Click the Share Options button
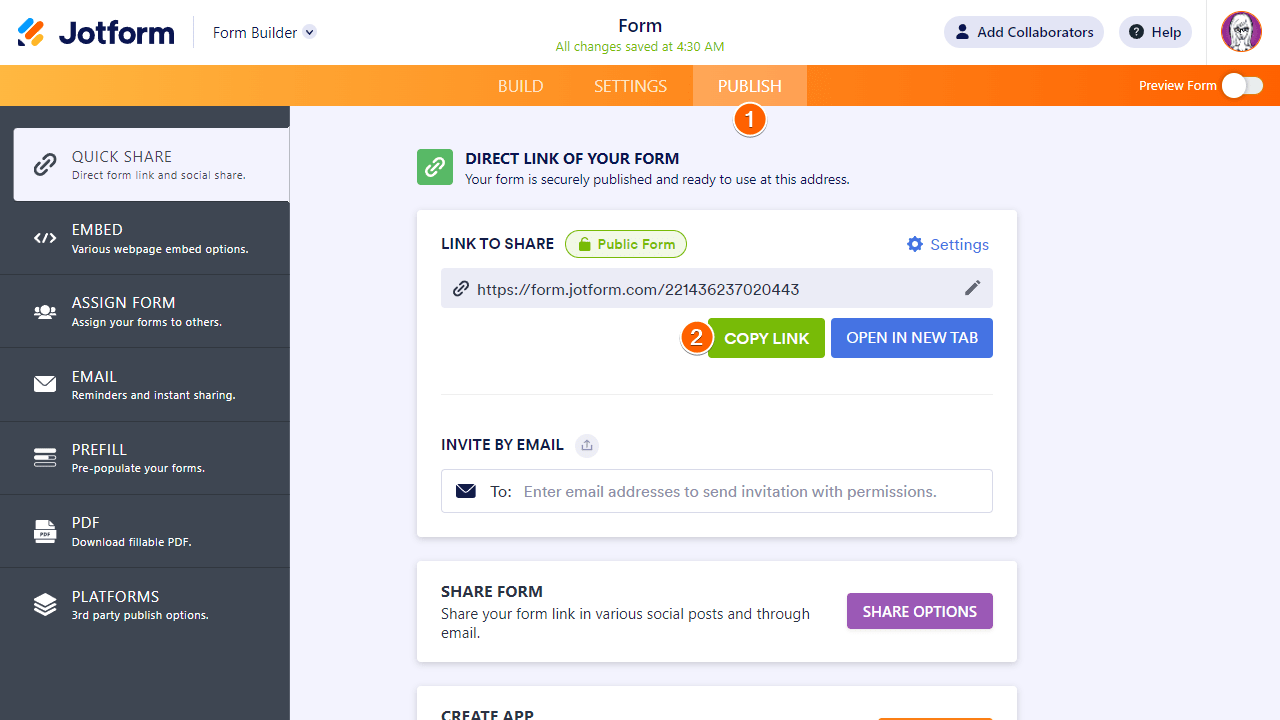This screenshot has width=1280, height=720. 919,611
